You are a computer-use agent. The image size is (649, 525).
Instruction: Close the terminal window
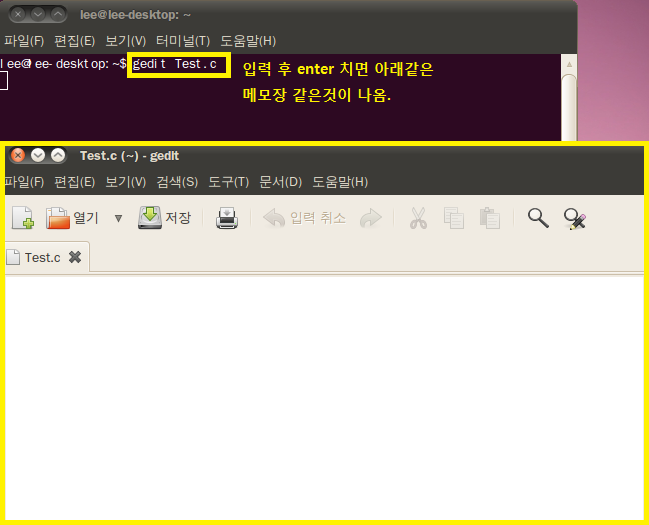click(x=18, y=14)
